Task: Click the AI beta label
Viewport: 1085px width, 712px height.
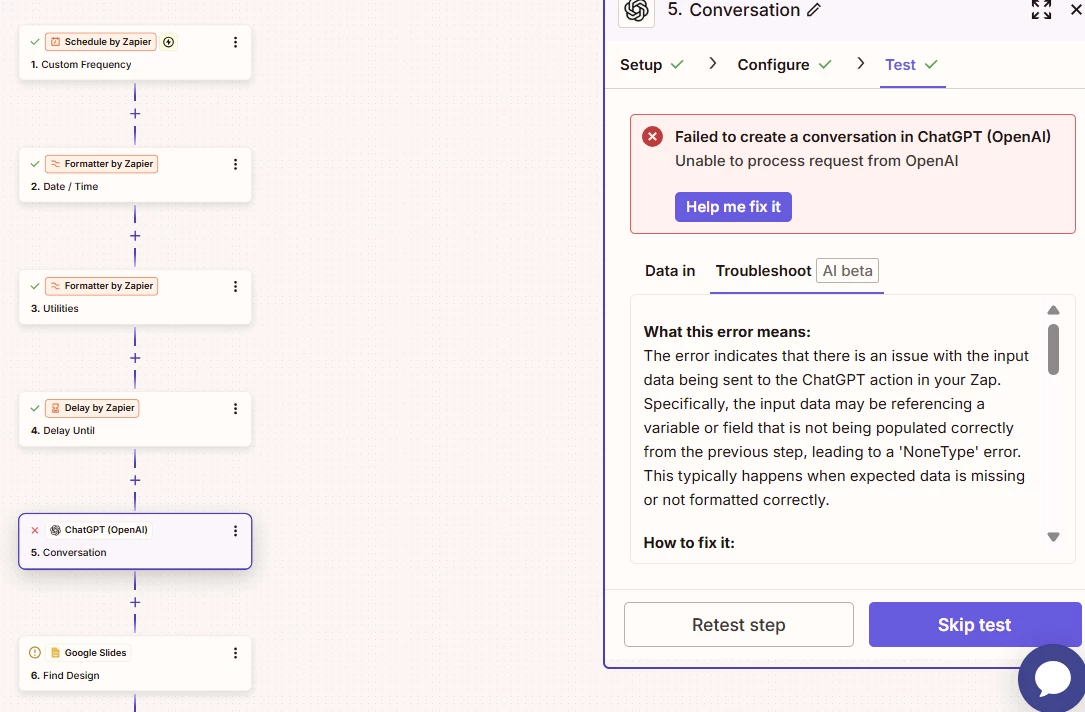Action: [x=848, y=271]
